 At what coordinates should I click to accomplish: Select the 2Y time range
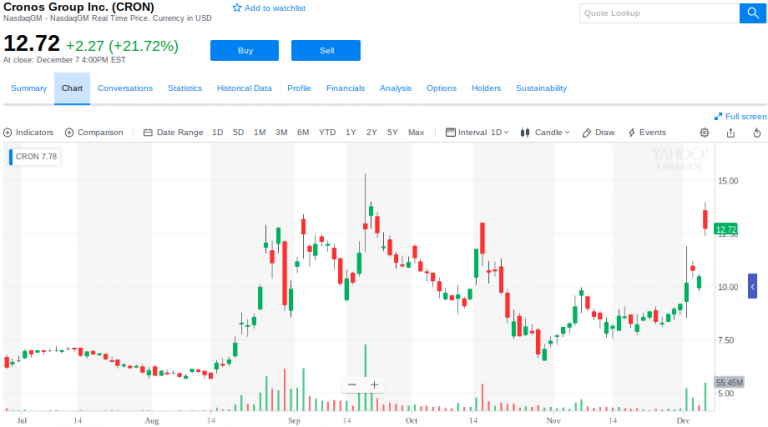tap(372, 132)
